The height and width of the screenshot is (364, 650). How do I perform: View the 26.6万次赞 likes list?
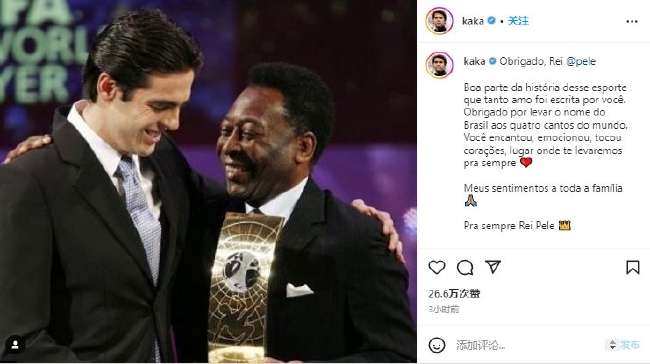click(454, 294)
